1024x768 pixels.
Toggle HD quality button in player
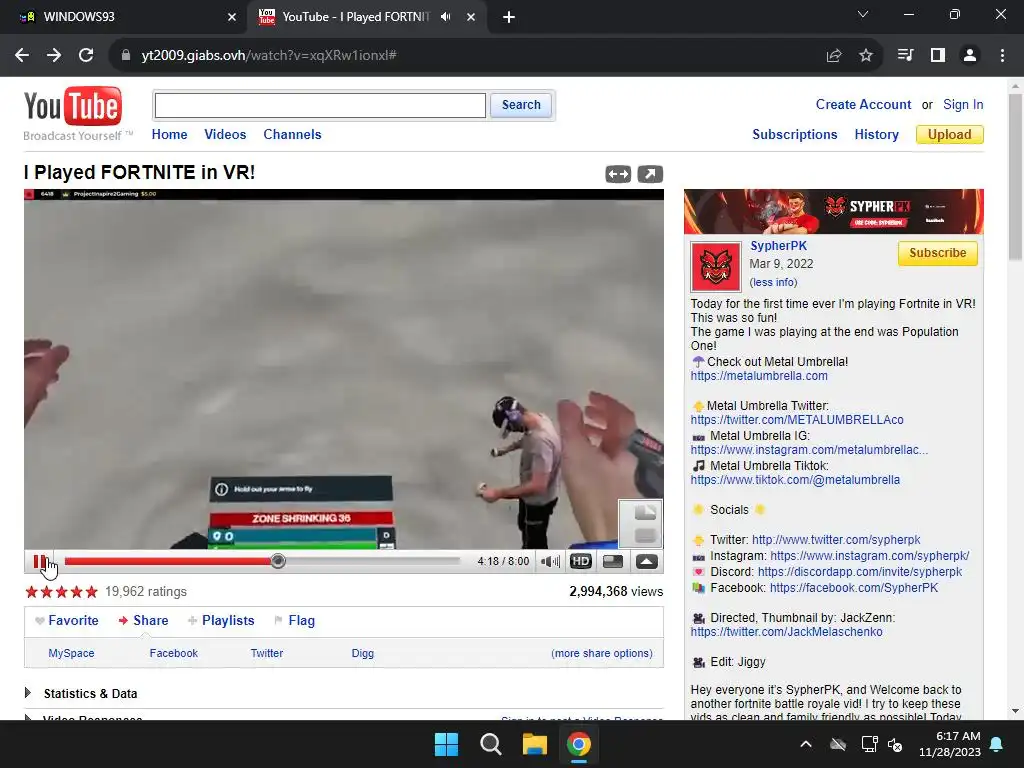581,561
